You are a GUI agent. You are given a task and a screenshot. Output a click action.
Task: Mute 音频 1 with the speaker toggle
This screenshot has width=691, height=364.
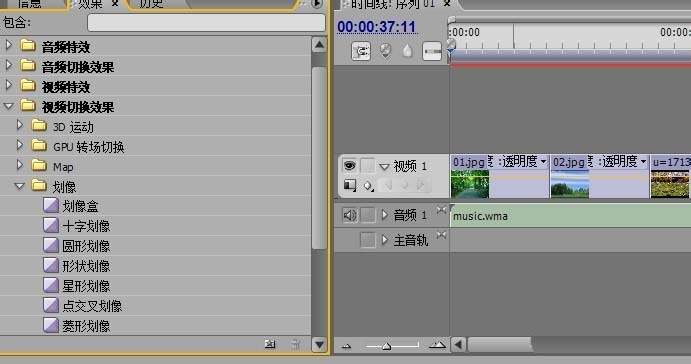(349, 215)
